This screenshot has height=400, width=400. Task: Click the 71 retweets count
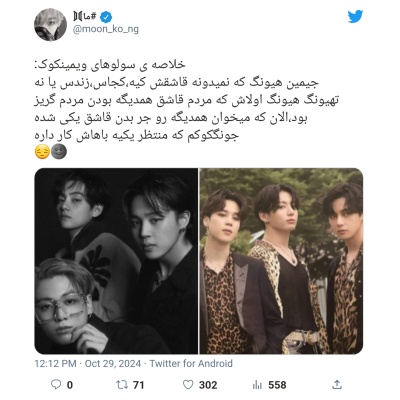coord(138,385)
